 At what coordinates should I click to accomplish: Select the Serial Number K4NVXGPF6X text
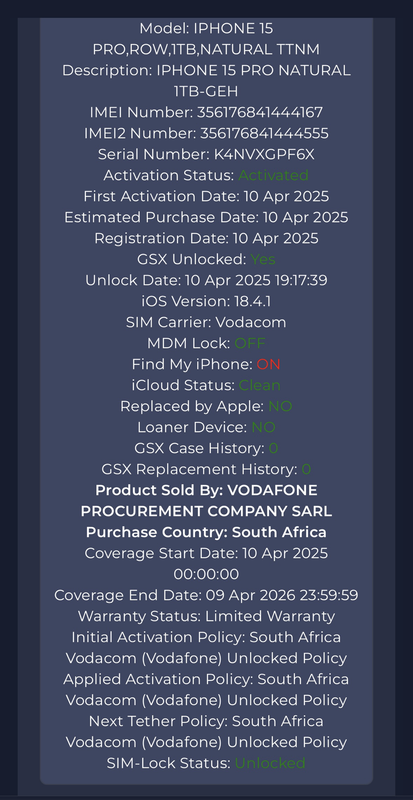[x=206, y=154]
